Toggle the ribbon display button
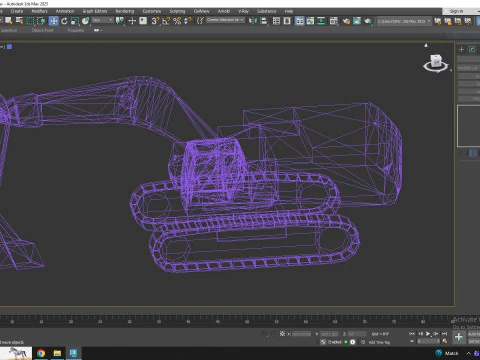 coord(300,21)
